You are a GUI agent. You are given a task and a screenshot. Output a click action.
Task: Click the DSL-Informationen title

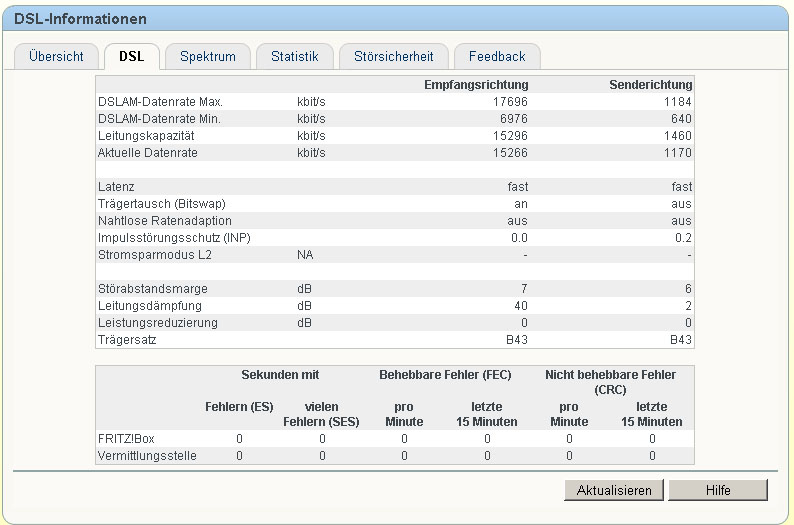point(81,19)
